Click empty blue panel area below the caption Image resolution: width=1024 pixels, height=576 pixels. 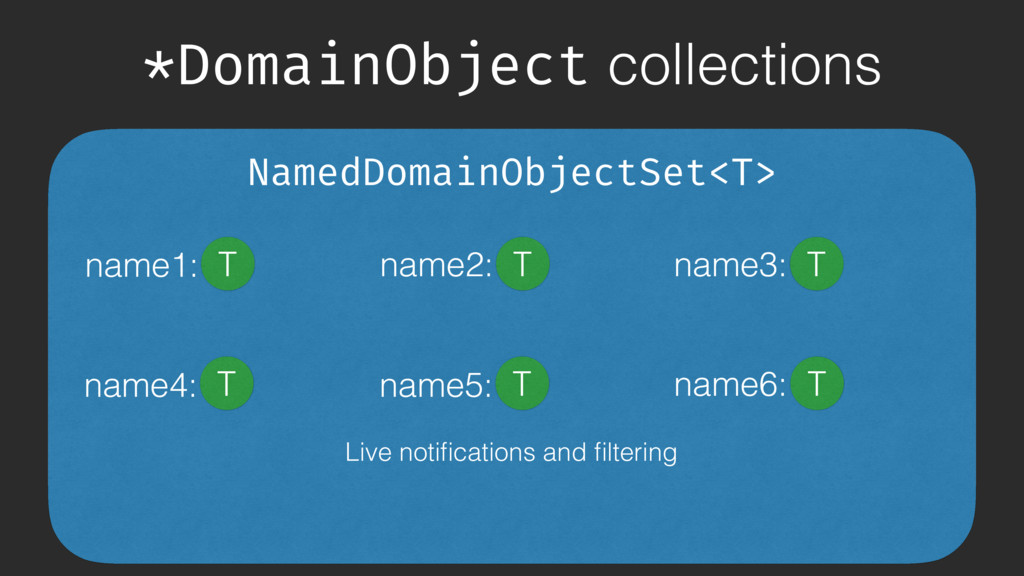click(x=511, y=516)
